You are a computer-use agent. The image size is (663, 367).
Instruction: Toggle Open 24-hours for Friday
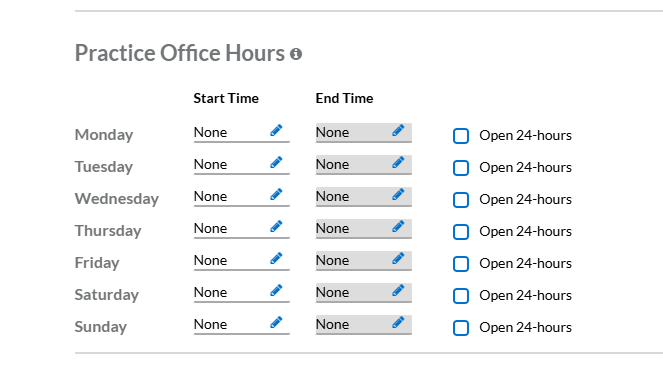(x=461, y=264)
